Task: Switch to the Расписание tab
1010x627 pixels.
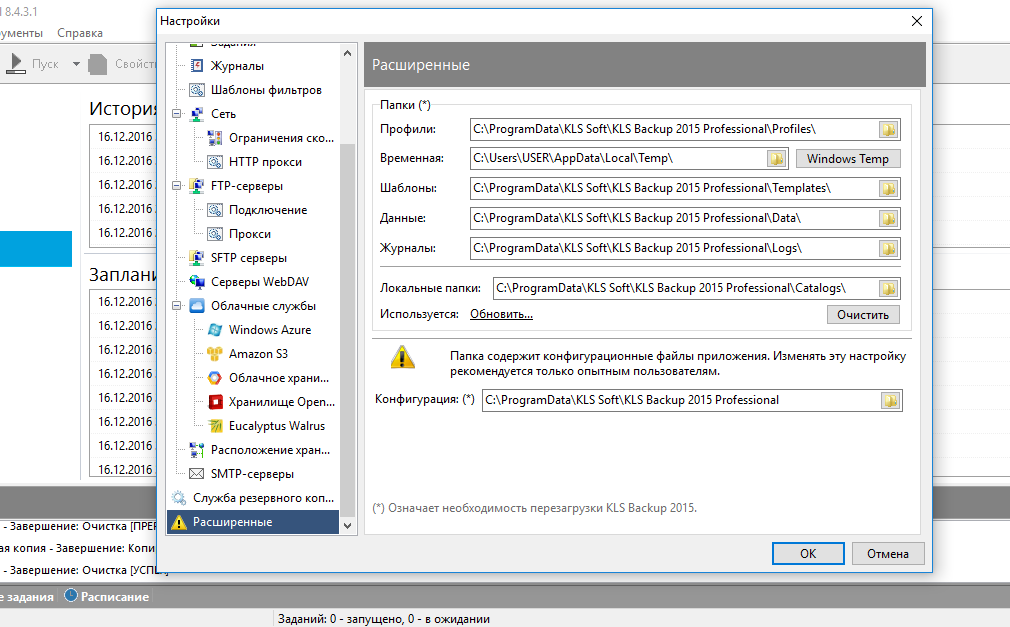Action: coord(107,597)
